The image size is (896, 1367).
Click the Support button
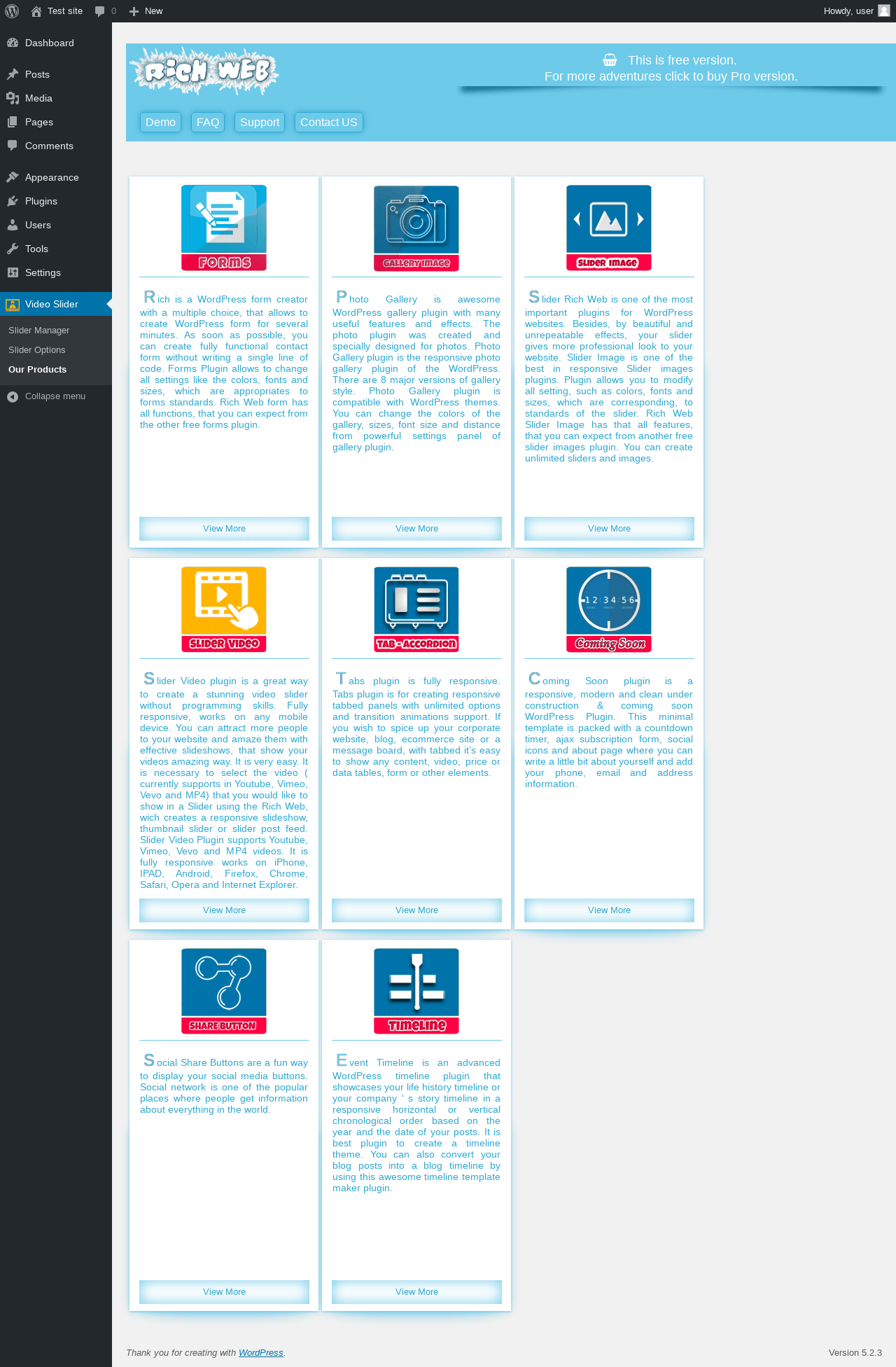point(260,123)
